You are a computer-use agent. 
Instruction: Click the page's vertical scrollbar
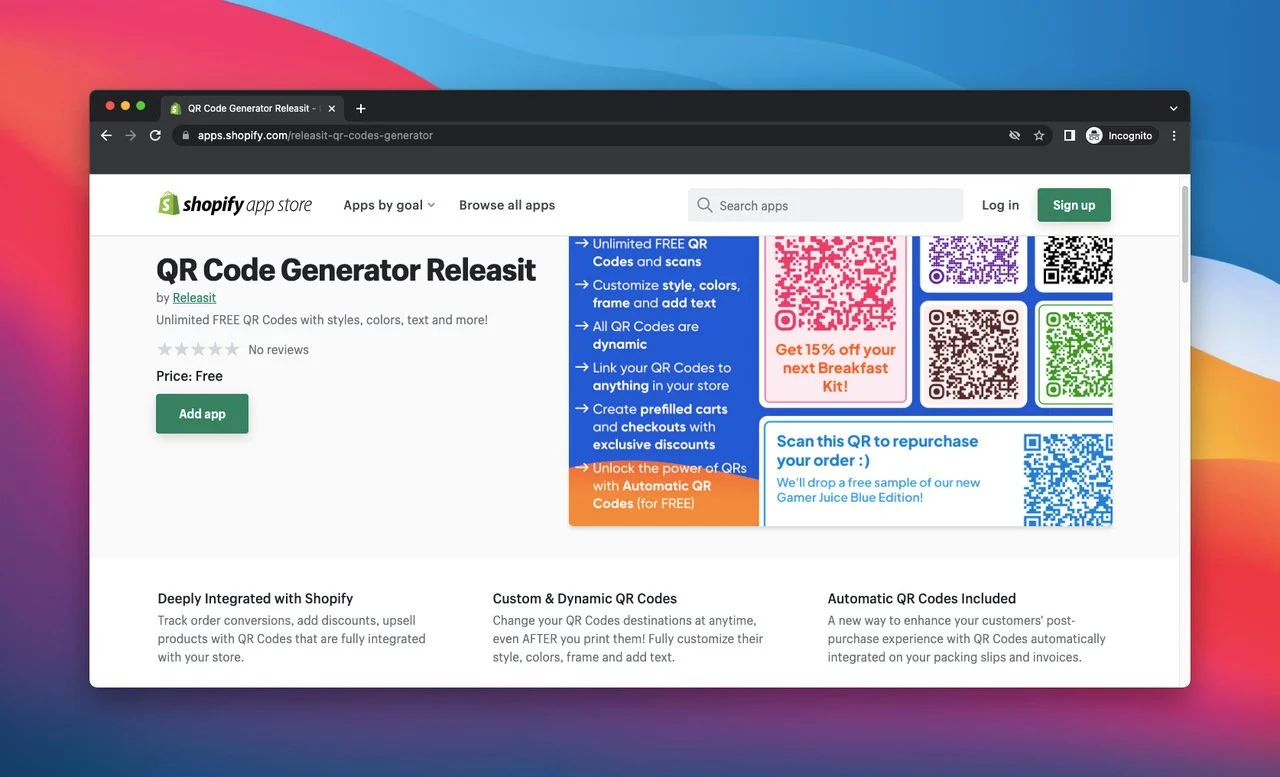pyautogui.click(x=1185, y=233)
